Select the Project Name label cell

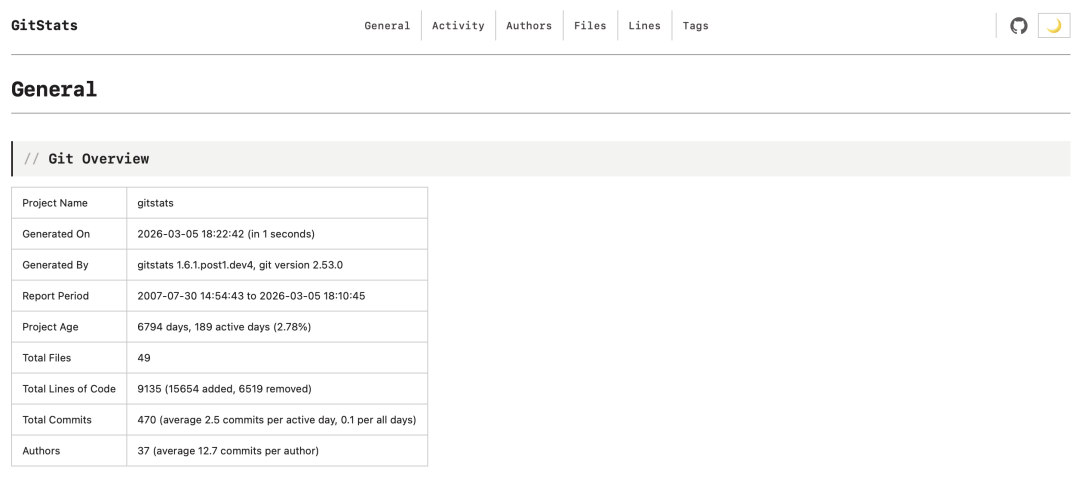point(69,203)
